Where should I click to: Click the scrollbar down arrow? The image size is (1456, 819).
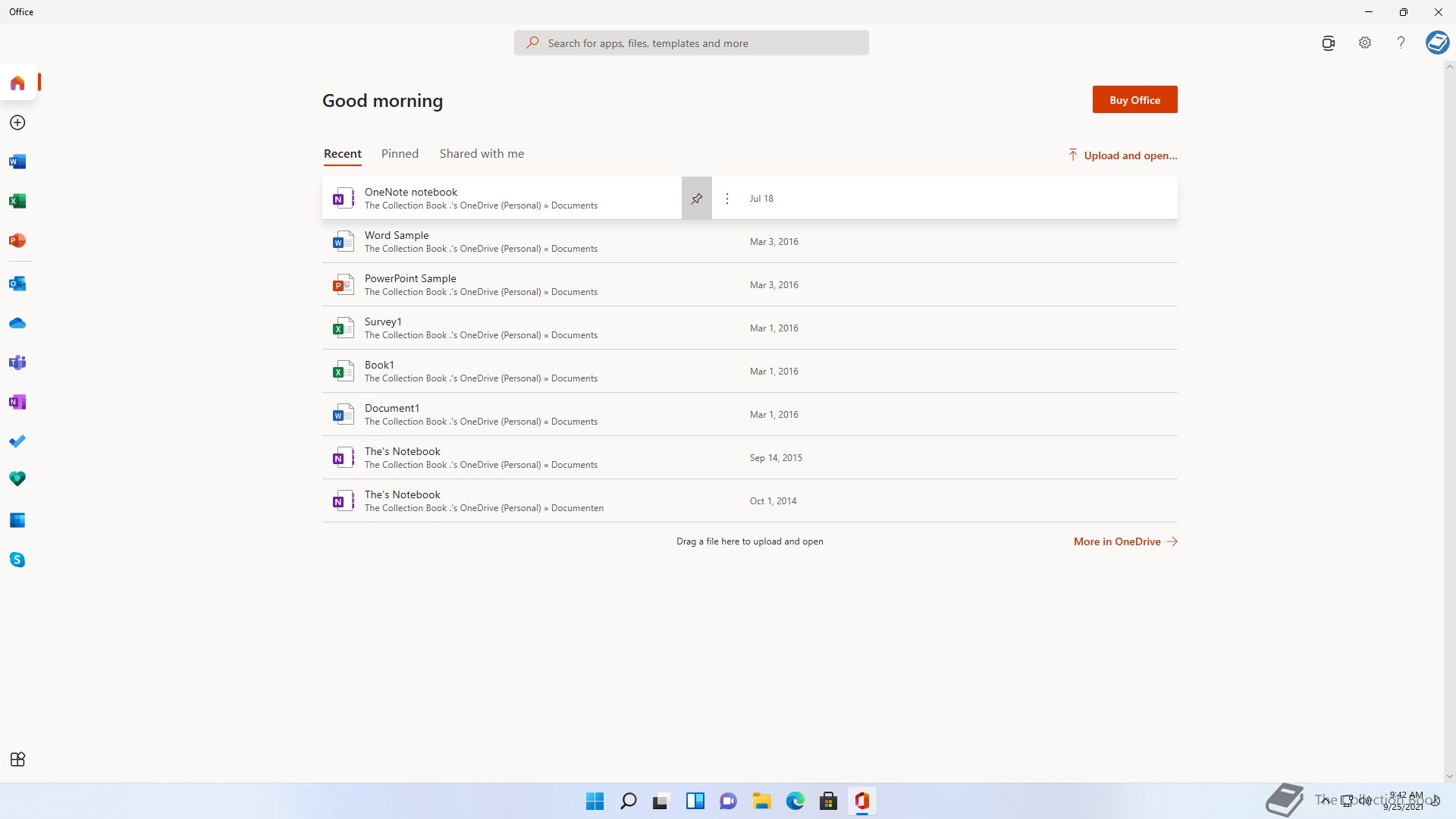click(1450, 776)
